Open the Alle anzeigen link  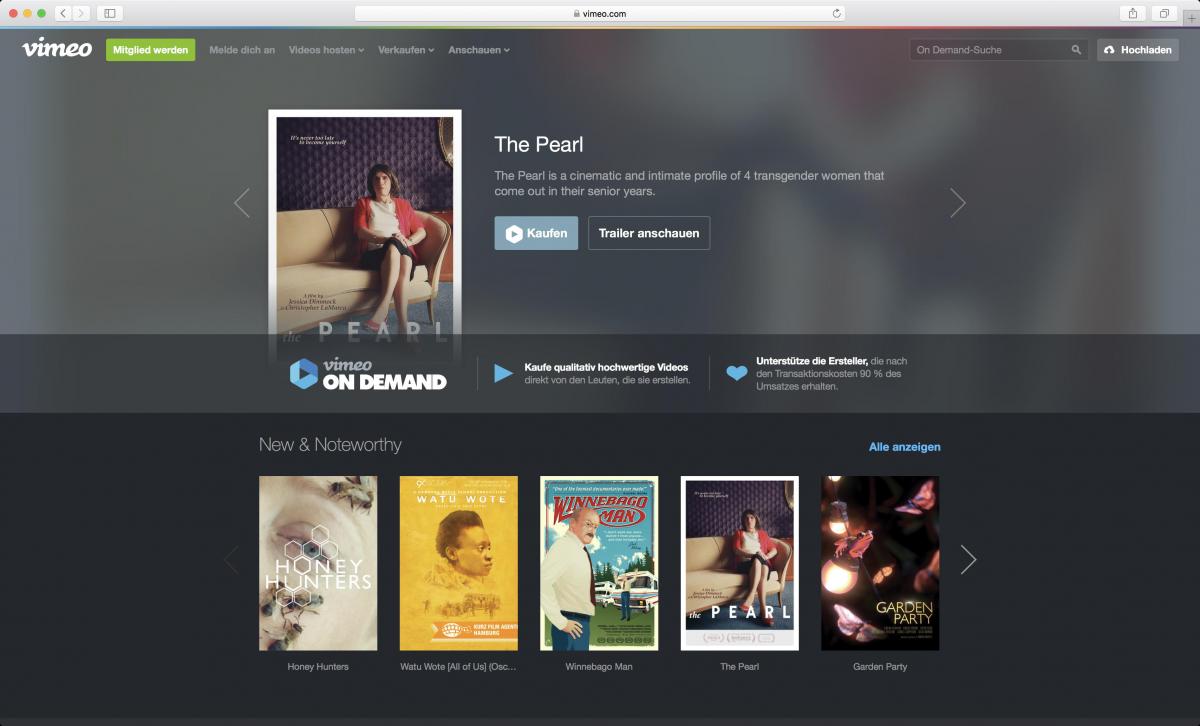(x=905, y=447)
